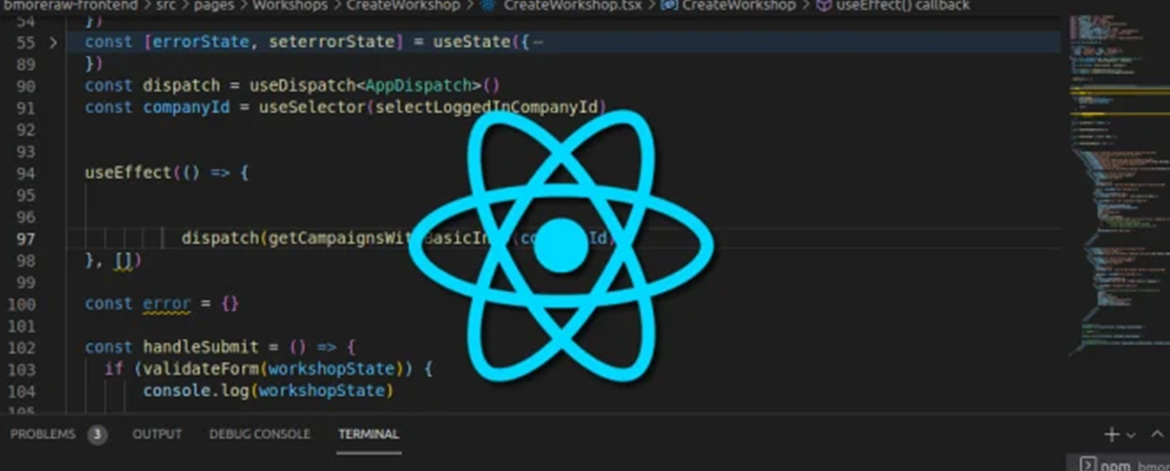Viewport: 1170px width, 471px height.
Task: Open the DEBUG CONSOLE tab
Action: (x=259, y=434)
